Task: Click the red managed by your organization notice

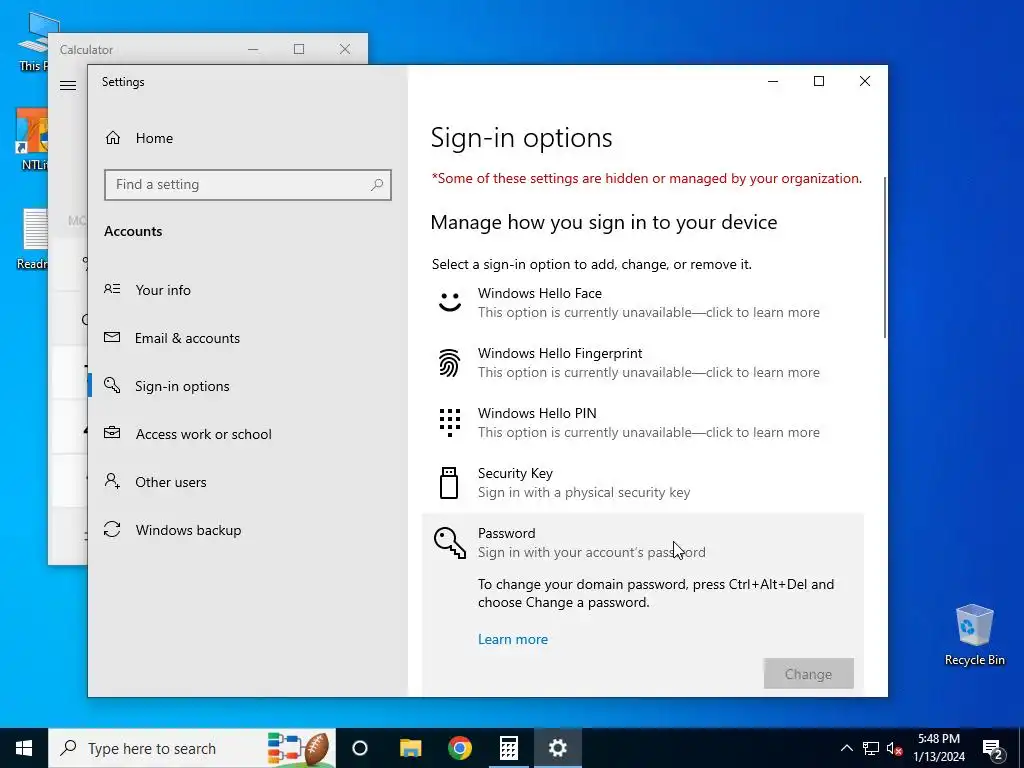Action: pyautogui.click(x=647, y=178)
